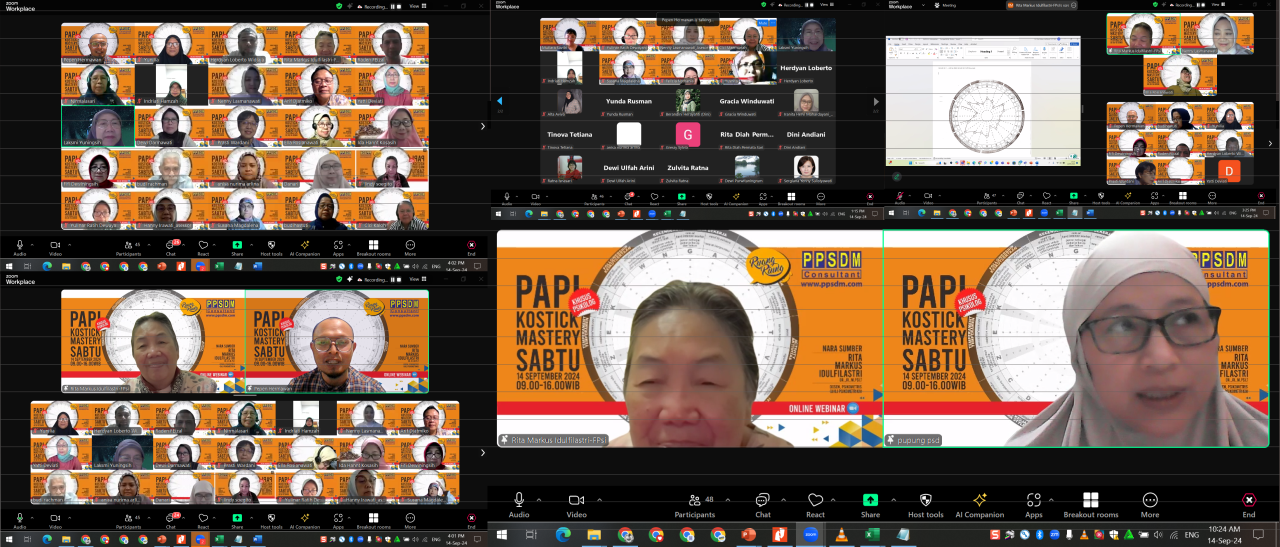This screenshot has width=1280, height=547.
Task: Open File Explorer on the 10:24 AM taskbar
Action: click(594, 535)
